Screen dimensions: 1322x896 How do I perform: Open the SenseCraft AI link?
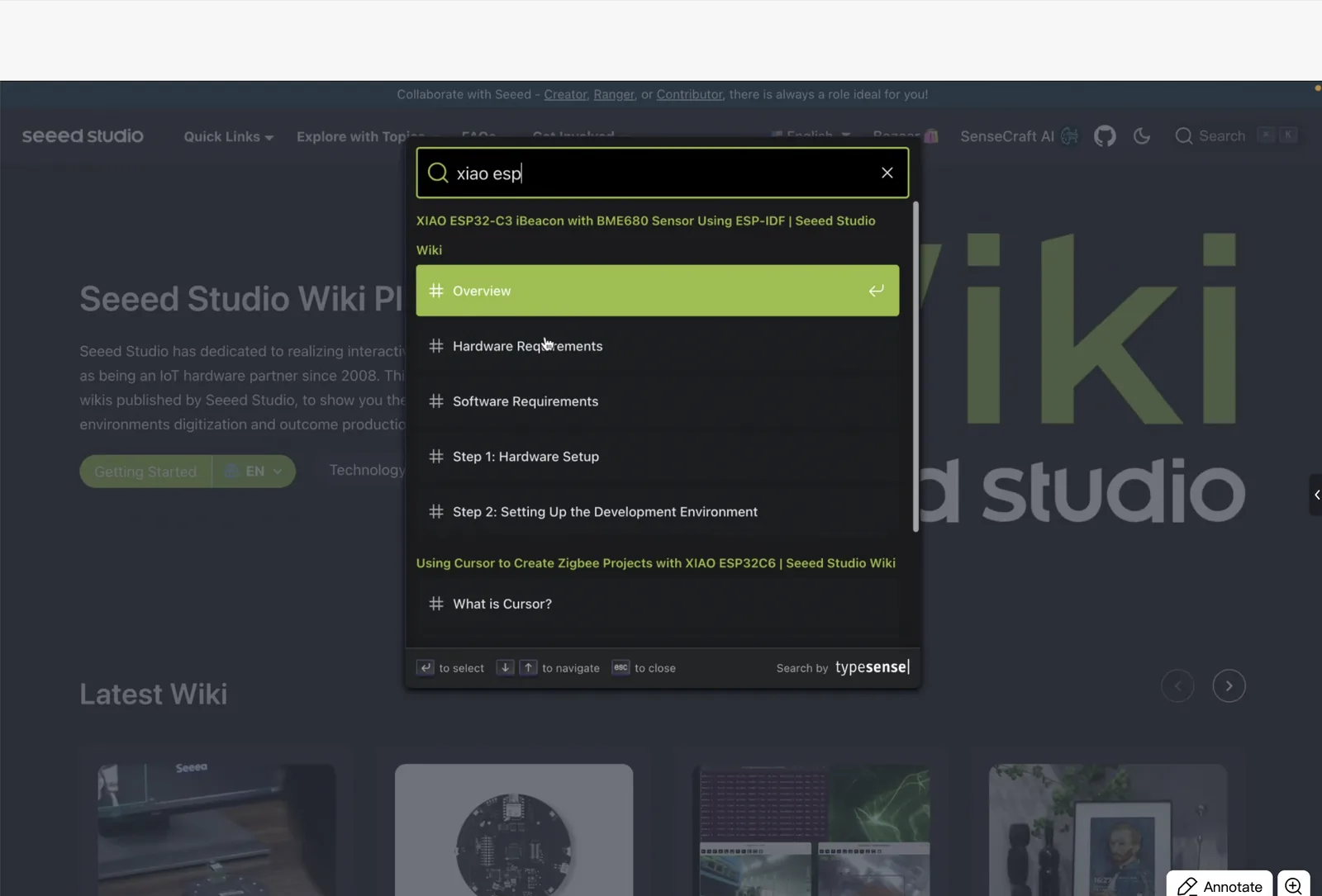(1019, 136)
